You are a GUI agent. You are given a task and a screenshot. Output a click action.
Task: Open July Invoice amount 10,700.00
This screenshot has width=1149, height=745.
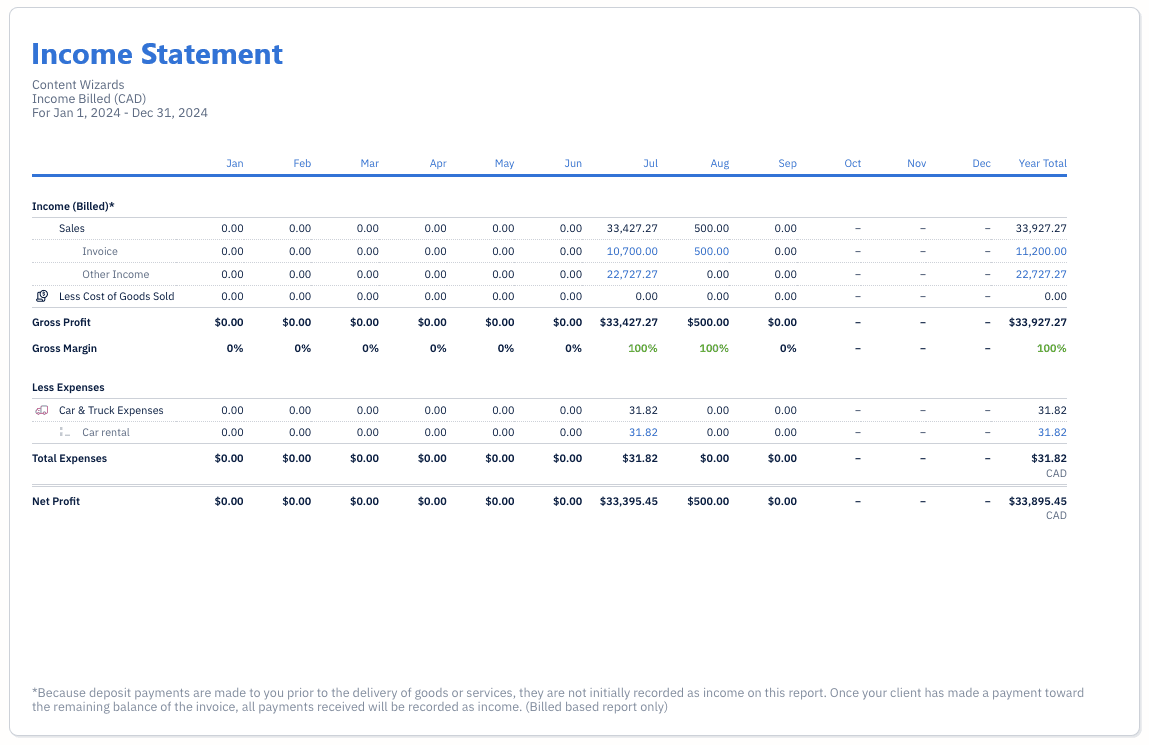tap(632, 252)
